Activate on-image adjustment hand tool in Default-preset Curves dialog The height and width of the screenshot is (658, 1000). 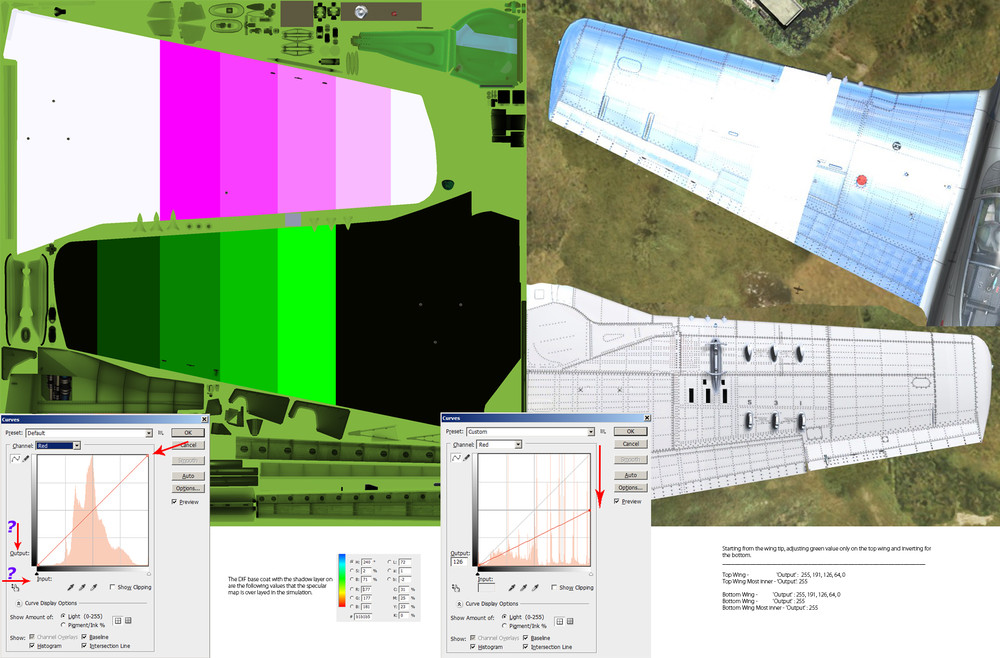pos(15,588)
